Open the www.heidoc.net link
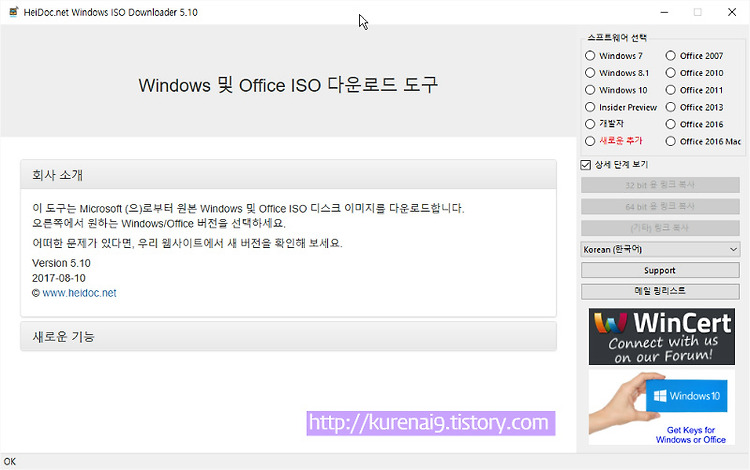Viewport: 750px width, 470px height. click(79, 293)
